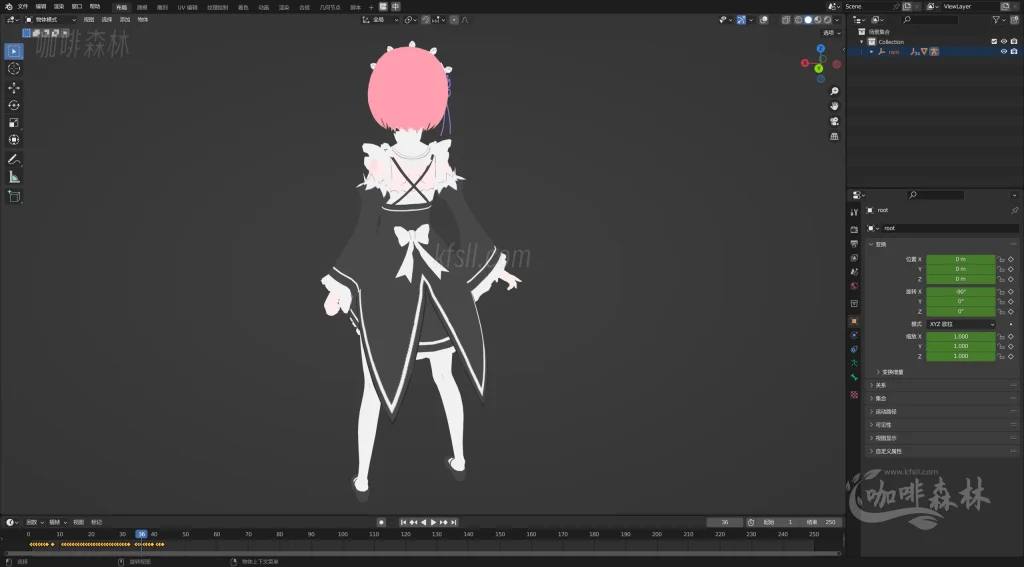The height and width of the screenshot is (567, 1024).
Task: Open the Bone properties tab icon
Action: (854, 378)
